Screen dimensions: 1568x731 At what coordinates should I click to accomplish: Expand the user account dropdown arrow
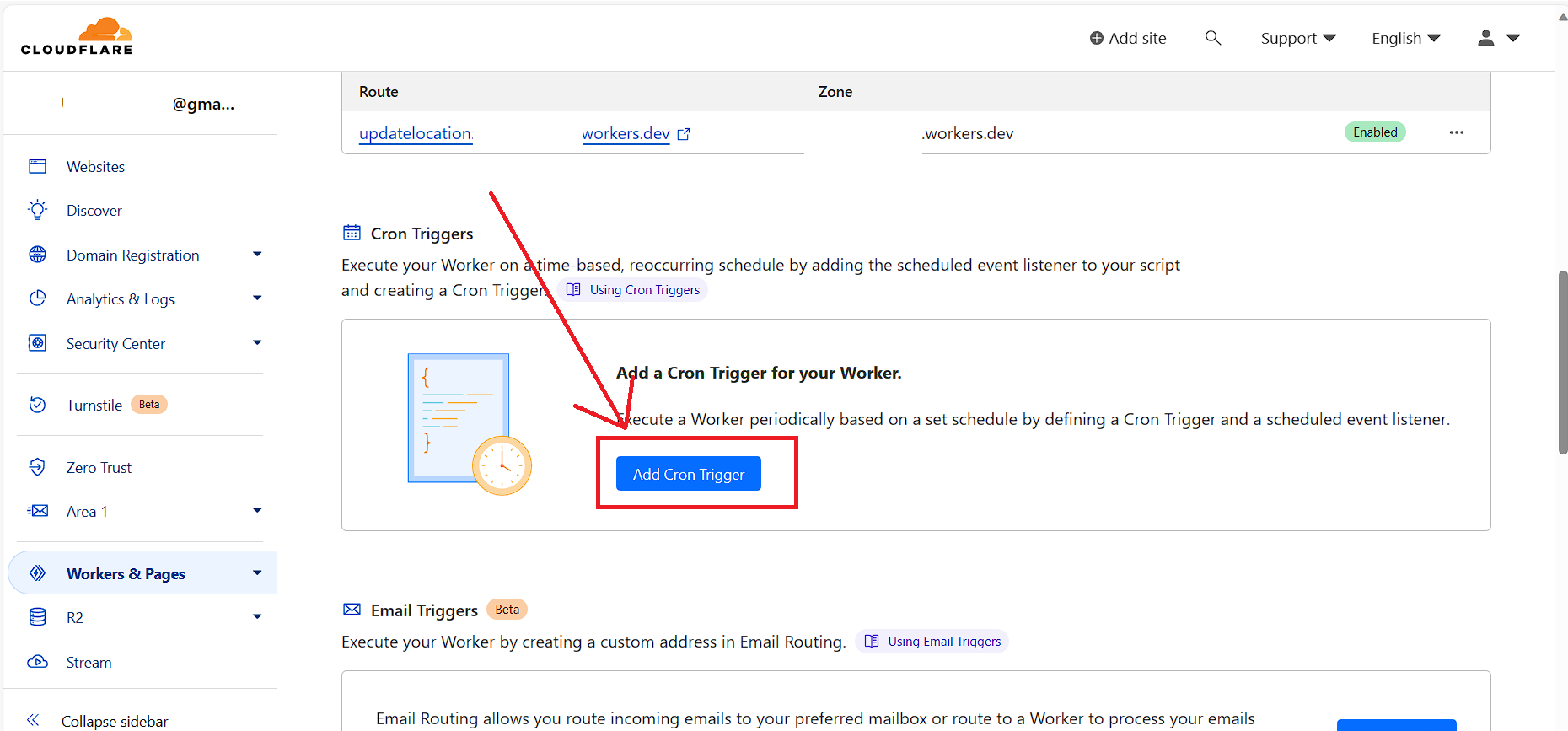pos(1513,38)
